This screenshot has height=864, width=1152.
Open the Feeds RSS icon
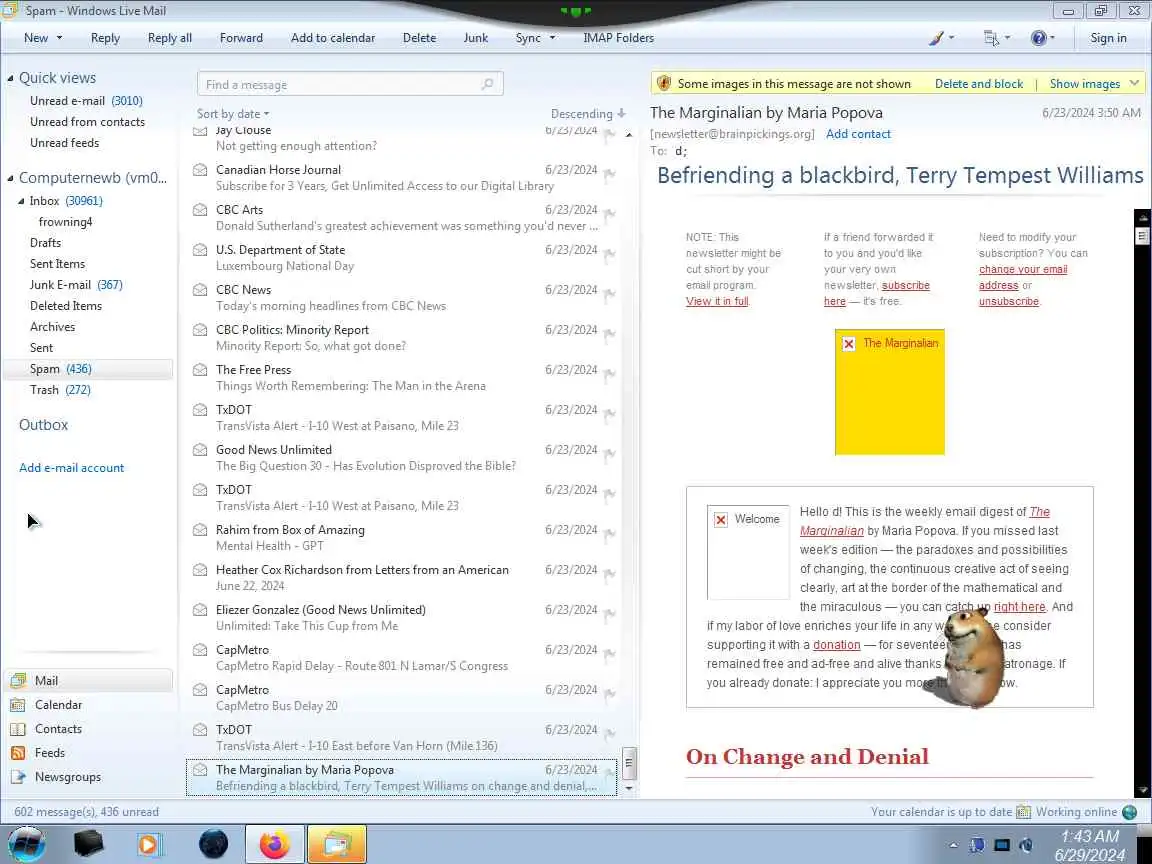click(x=18, y=752)
